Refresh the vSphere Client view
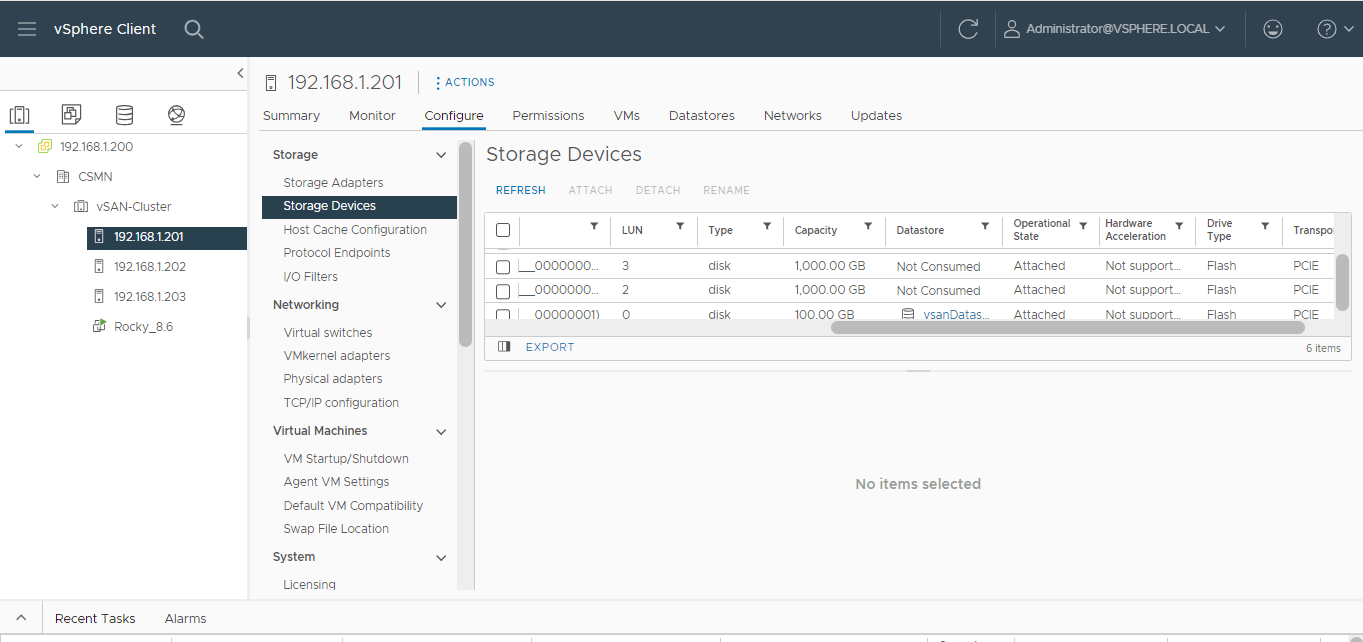Viewport: 1363px width, 642px height. 967,29
